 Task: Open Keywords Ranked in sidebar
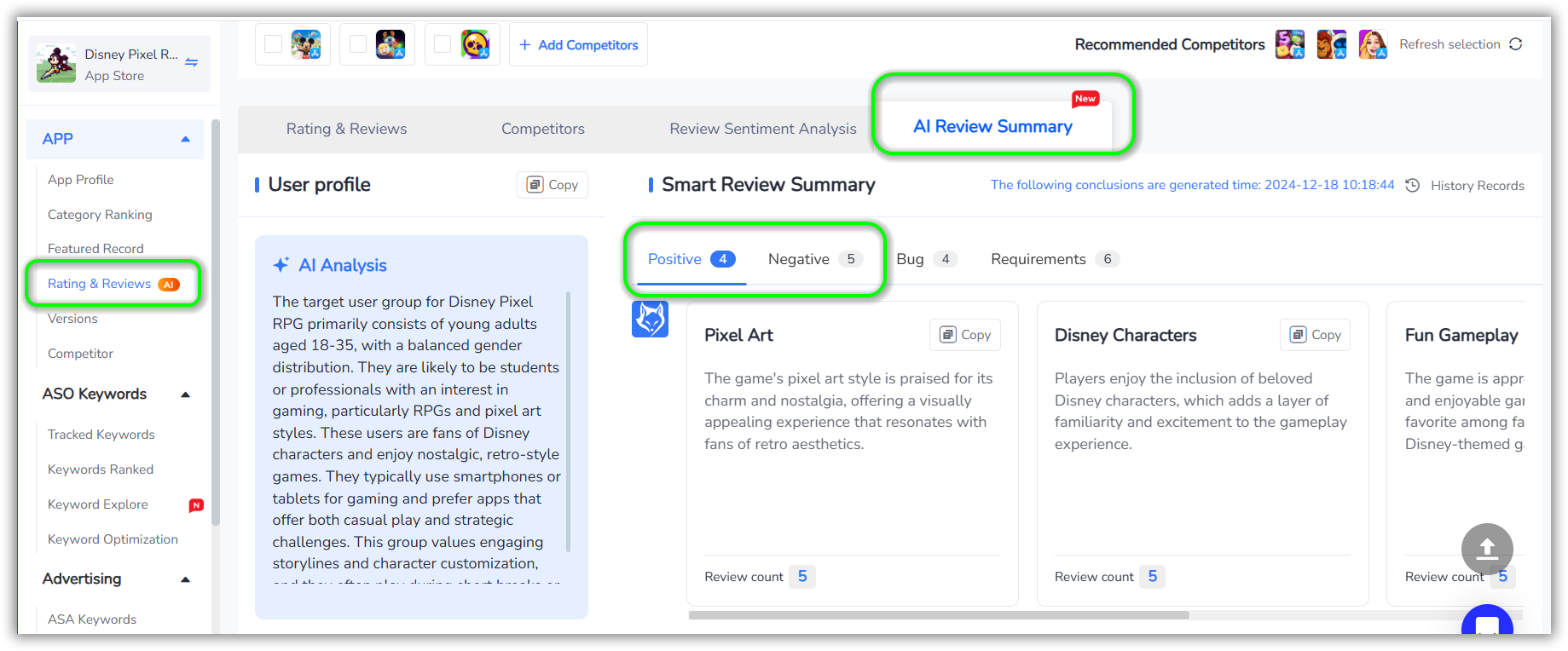coord(101,470)
